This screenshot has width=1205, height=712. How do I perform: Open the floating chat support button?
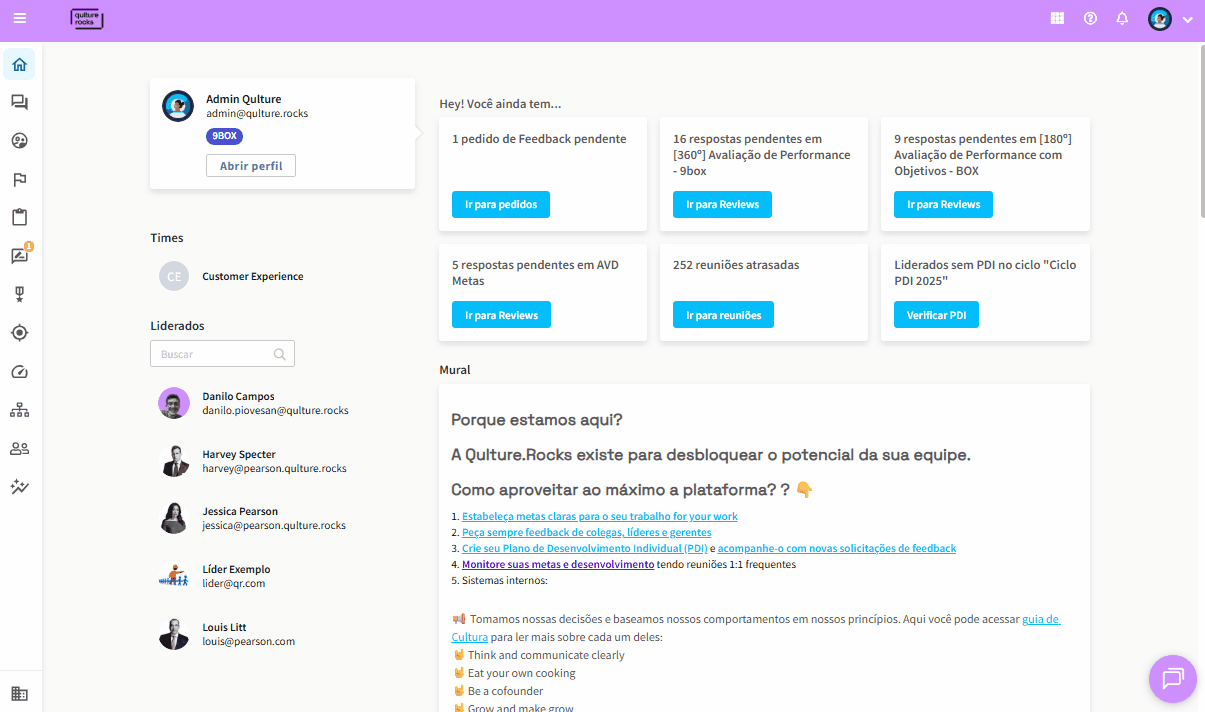tap(1173, 679)
